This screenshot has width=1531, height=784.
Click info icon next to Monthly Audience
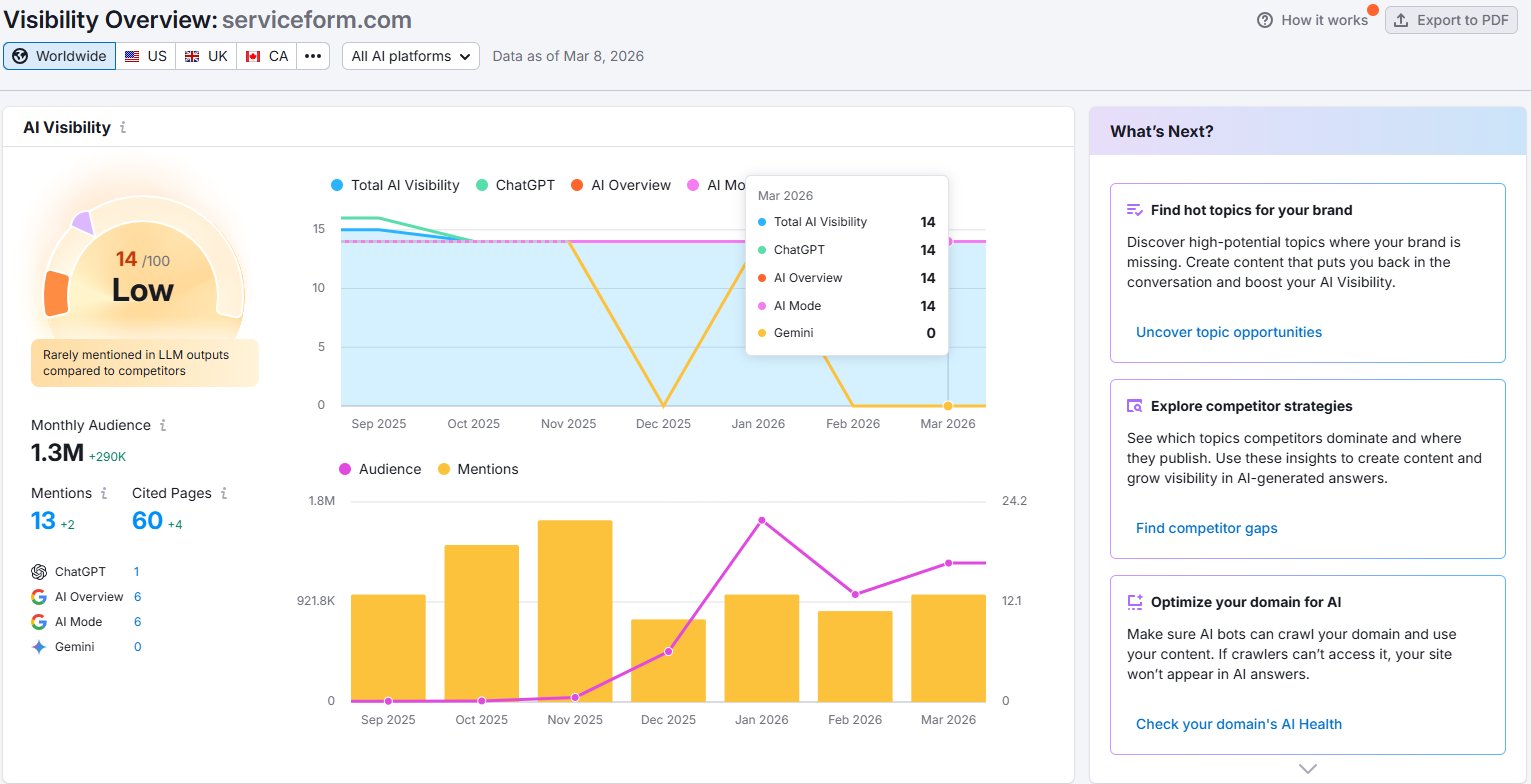[x=163, y=425]
